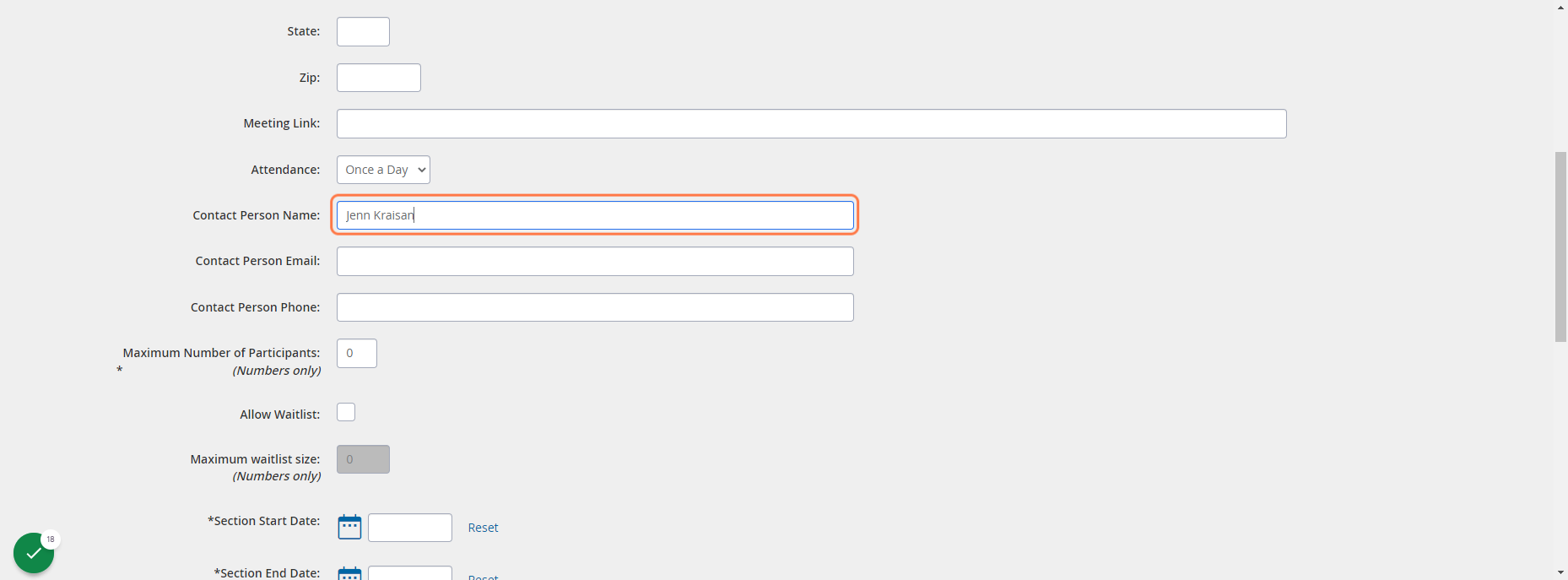
Task: Select the Contact Person Phone field
Action: 595,307
